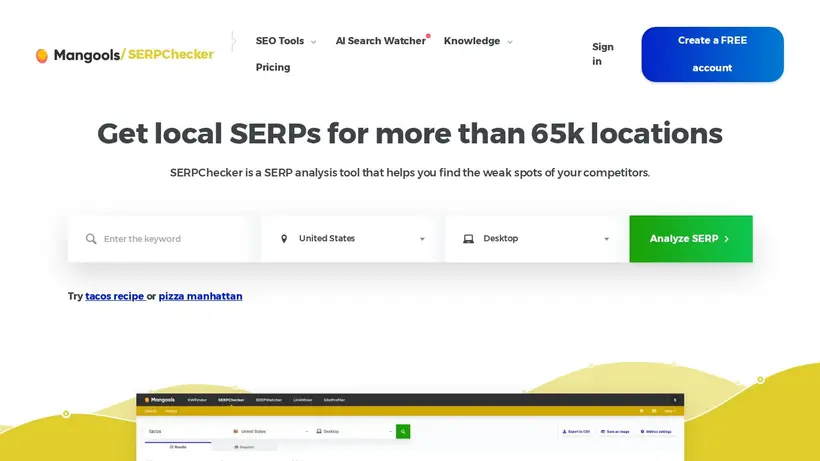Image resolution: width=820 pixels, height=461 pixels.
Task: Open the United States location dropdown
Action: tap(349, 239)
